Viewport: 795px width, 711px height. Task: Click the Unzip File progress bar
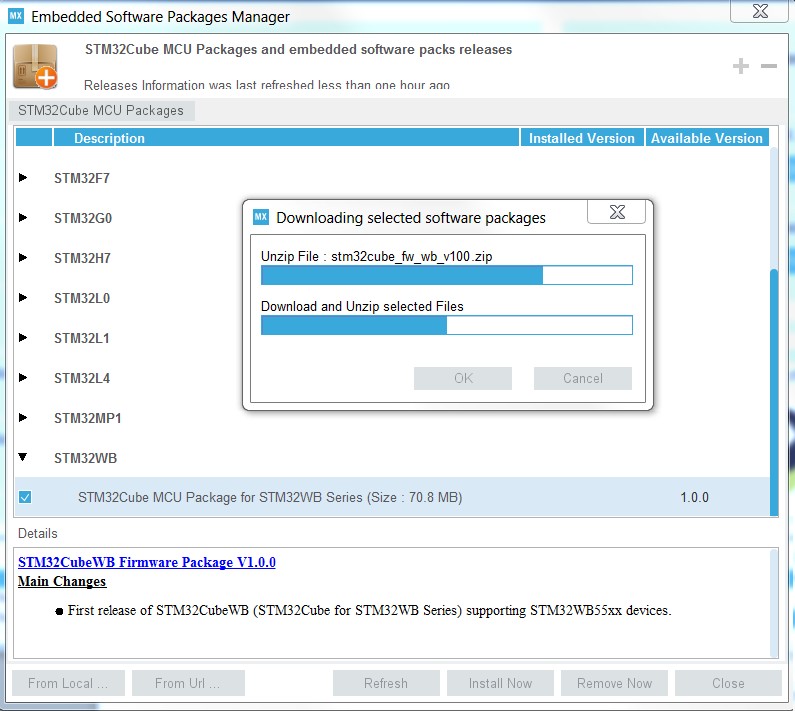coord(447,275)
